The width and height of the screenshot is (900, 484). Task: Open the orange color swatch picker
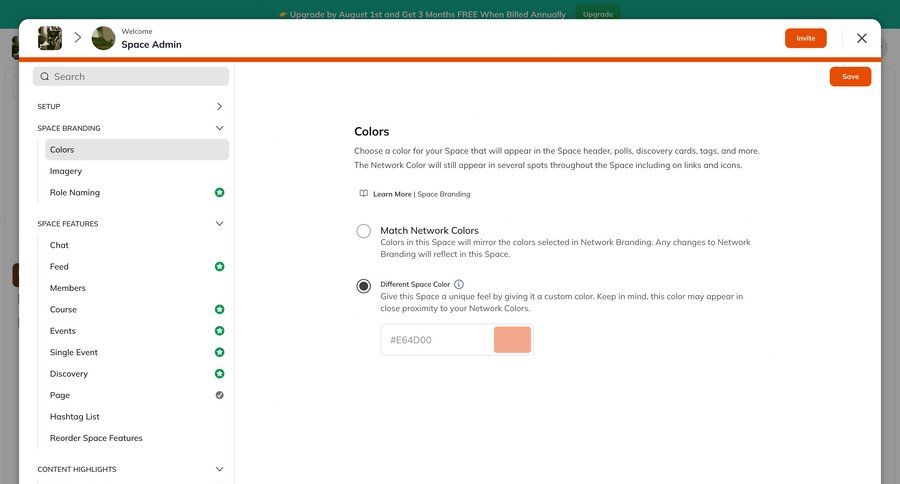pyautogui.click(x=512, y=340)
